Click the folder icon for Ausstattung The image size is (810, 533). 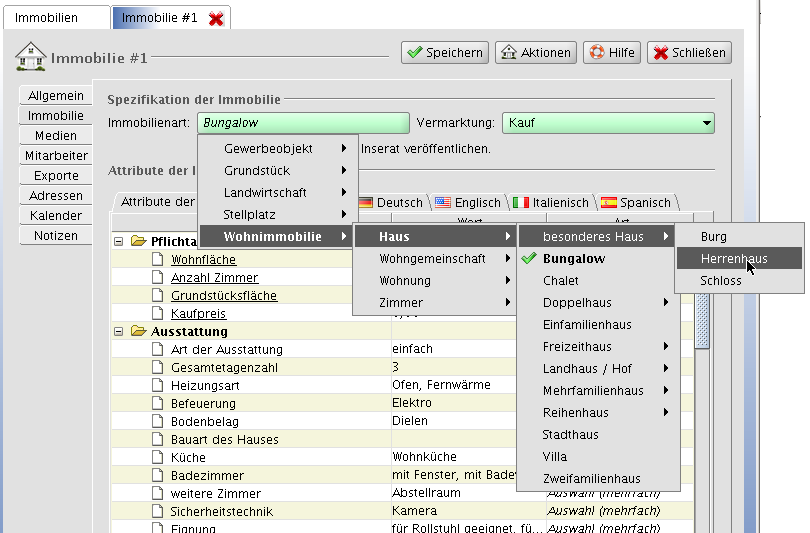coord(138,331)
